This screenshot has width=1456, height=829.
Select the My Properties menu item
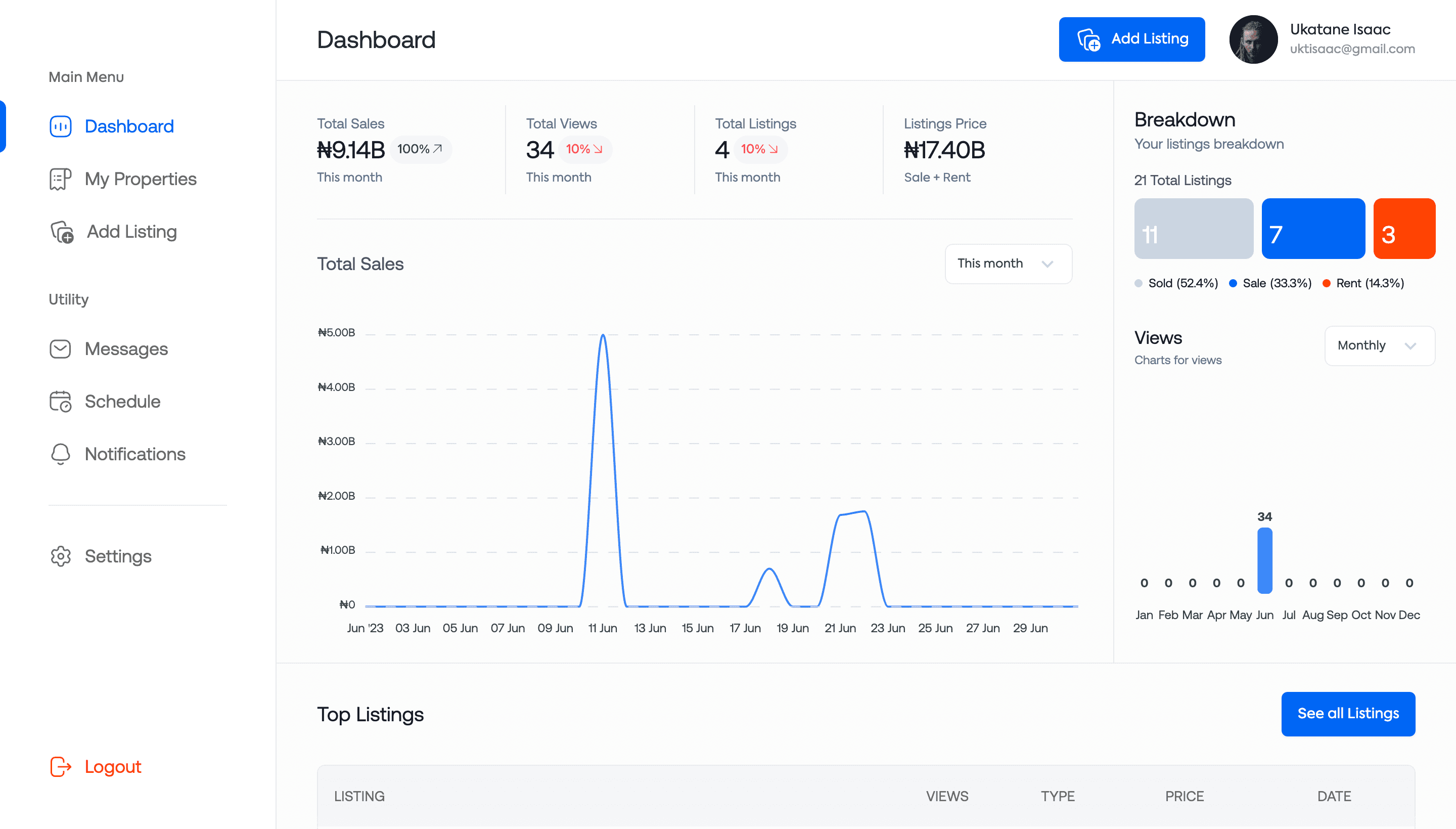(x=140, y=178)
